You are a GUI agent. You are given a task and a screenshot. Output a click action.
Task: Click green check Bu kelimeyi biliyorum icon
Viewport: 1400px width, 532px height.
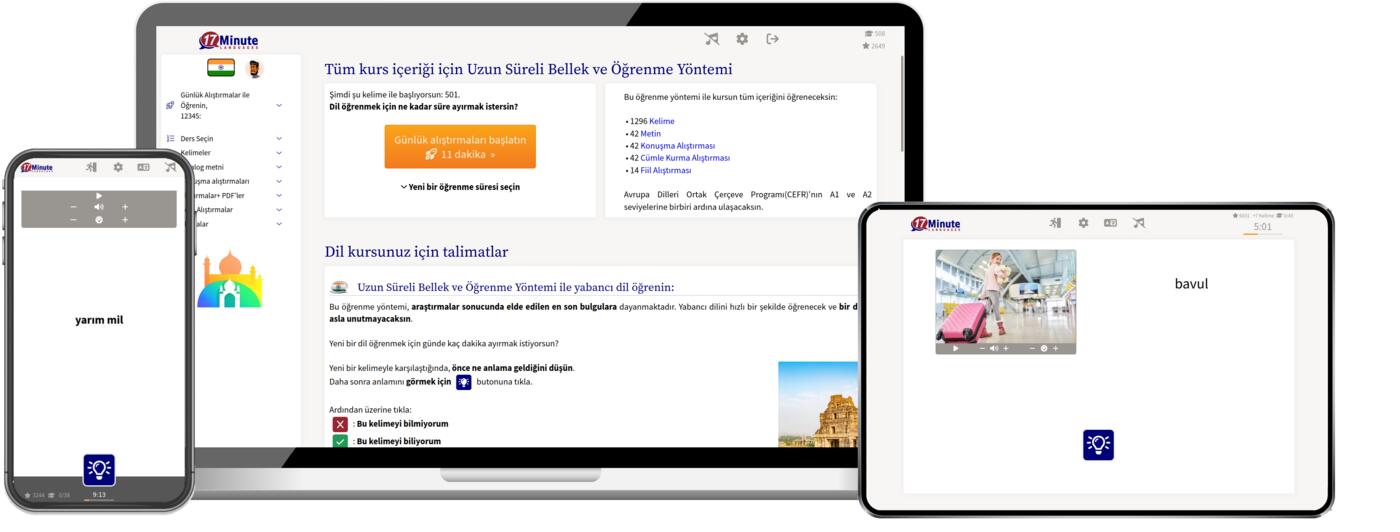point(341,441)
